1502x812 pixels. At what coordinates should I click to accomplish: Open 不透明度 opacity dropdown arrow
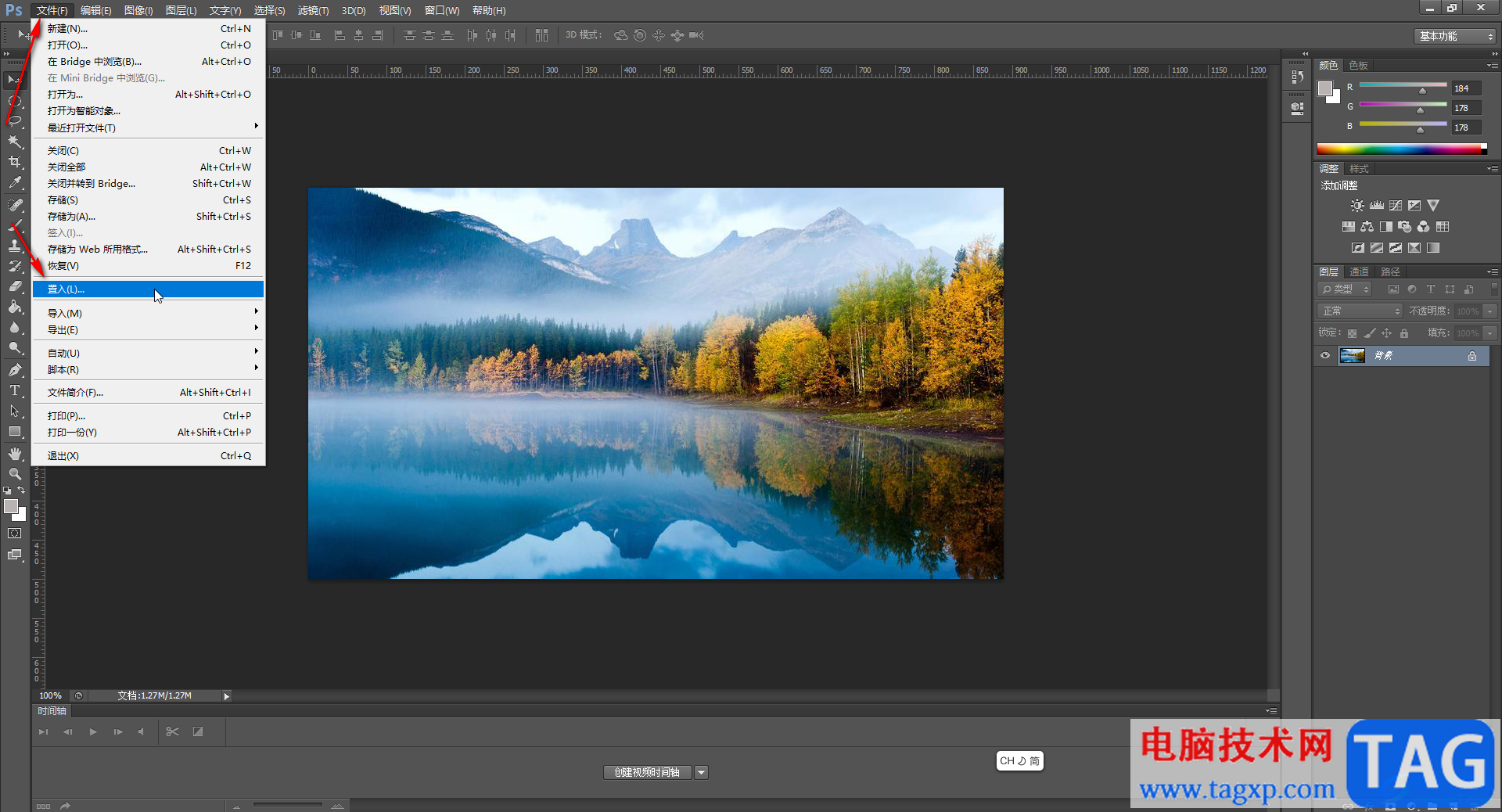tap(1490, 311)
